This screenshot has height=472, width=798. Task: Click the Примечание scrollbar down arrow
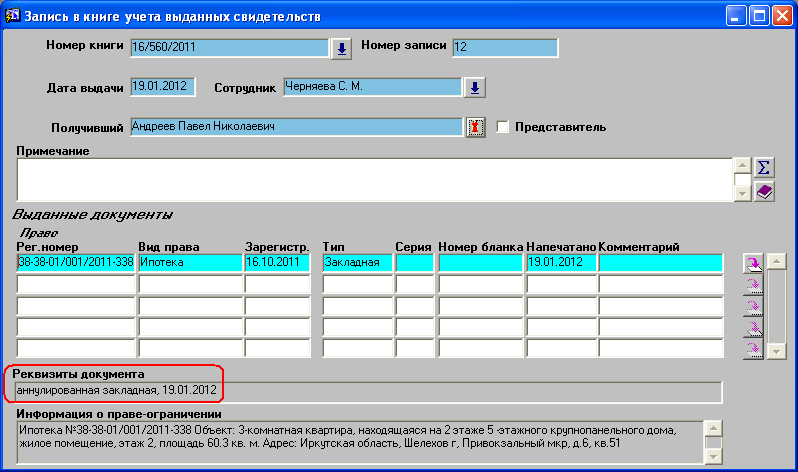pos(743,193)
